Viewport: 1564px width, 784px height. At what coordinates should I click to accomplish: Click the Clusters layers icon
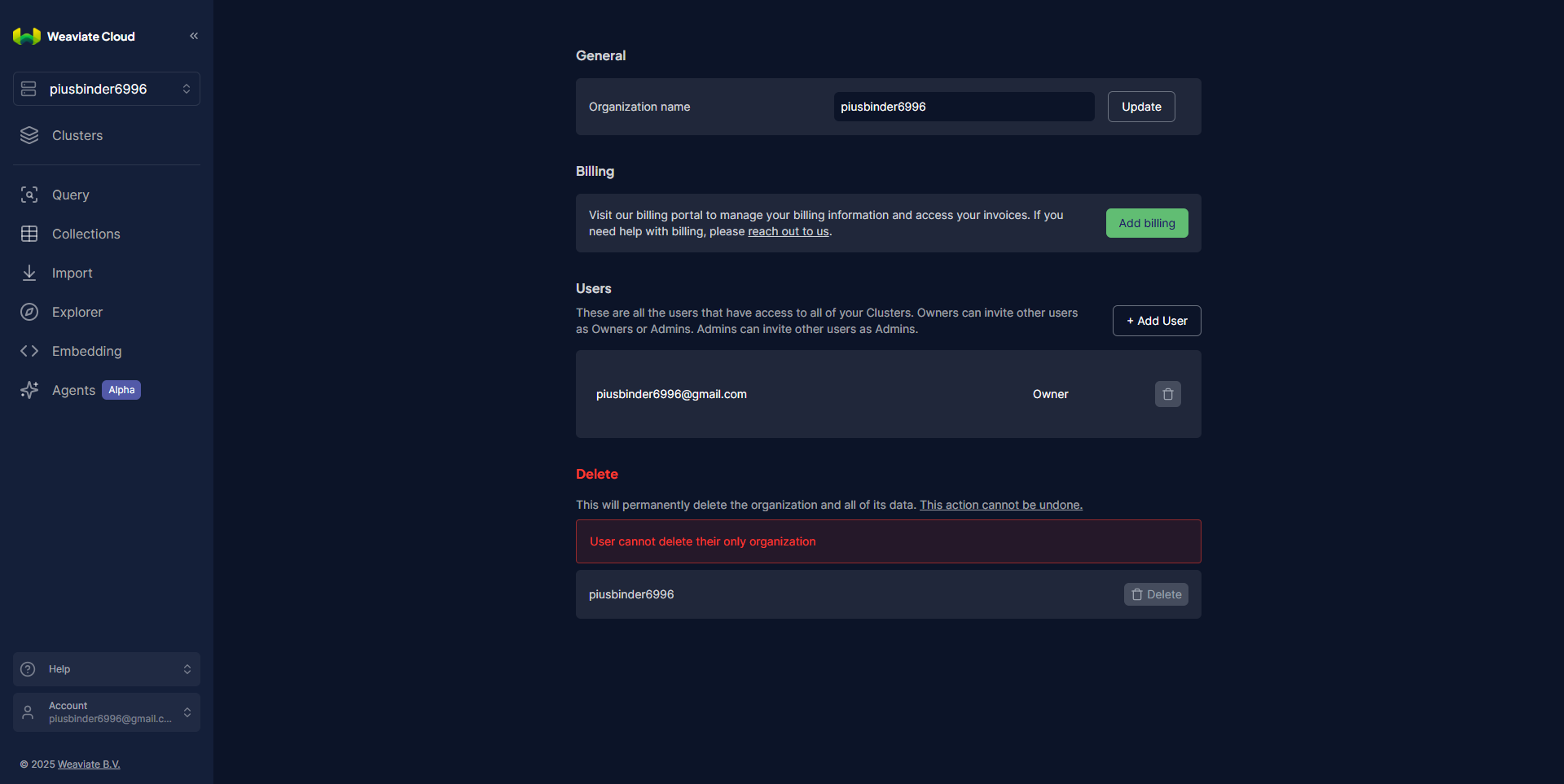pos(29,135)
